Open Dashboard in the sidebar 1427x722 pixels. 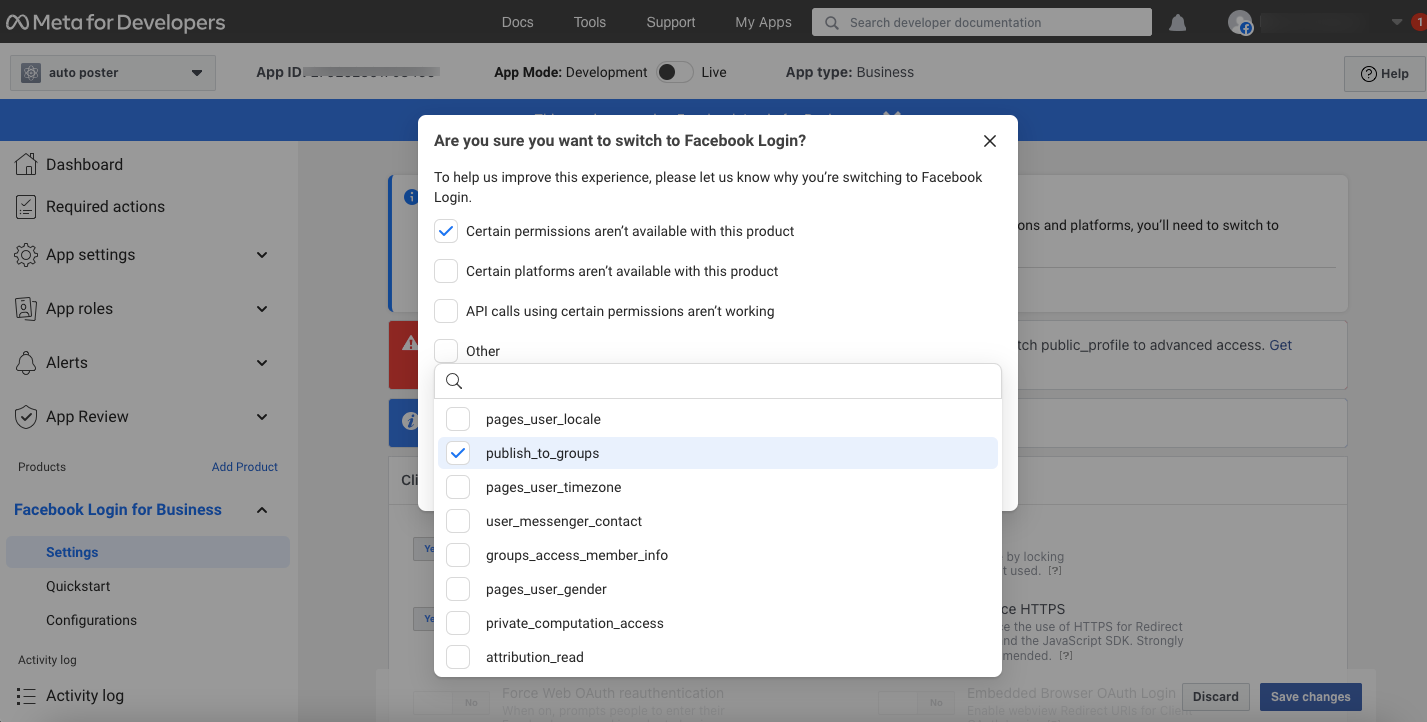pyautogui.click(x=84, y=164)
